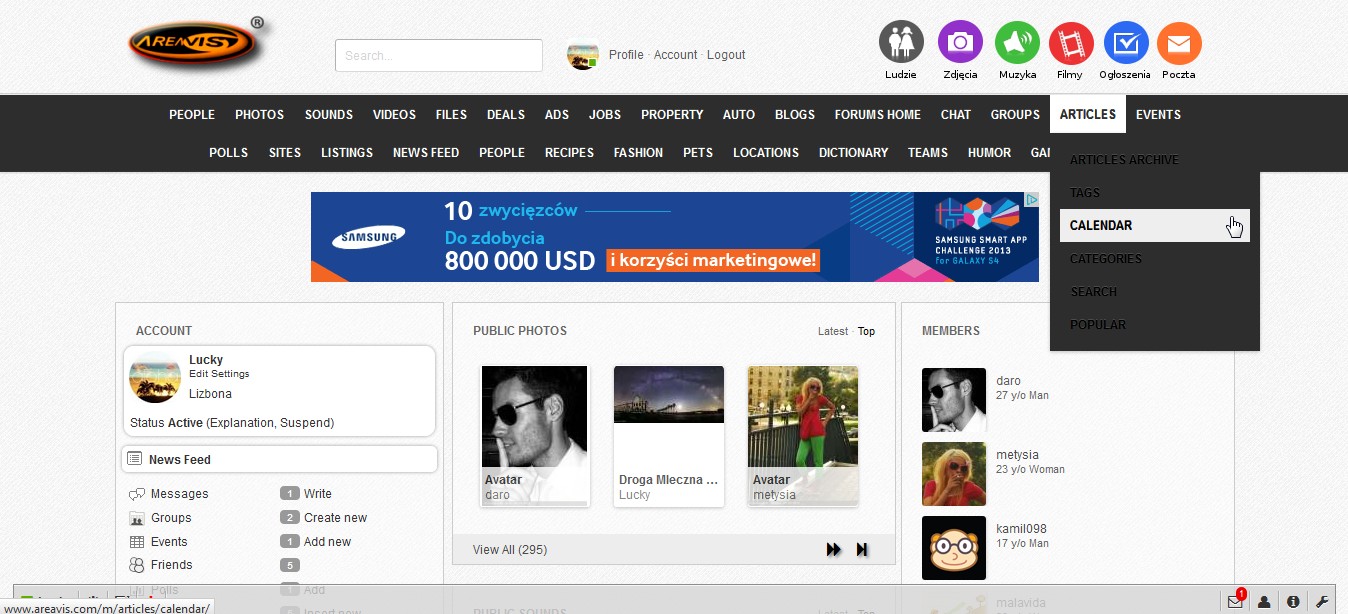Click the mail notification icon in bottom bar
Viewport: 1348px width, 614px height.
point(1236,601)
